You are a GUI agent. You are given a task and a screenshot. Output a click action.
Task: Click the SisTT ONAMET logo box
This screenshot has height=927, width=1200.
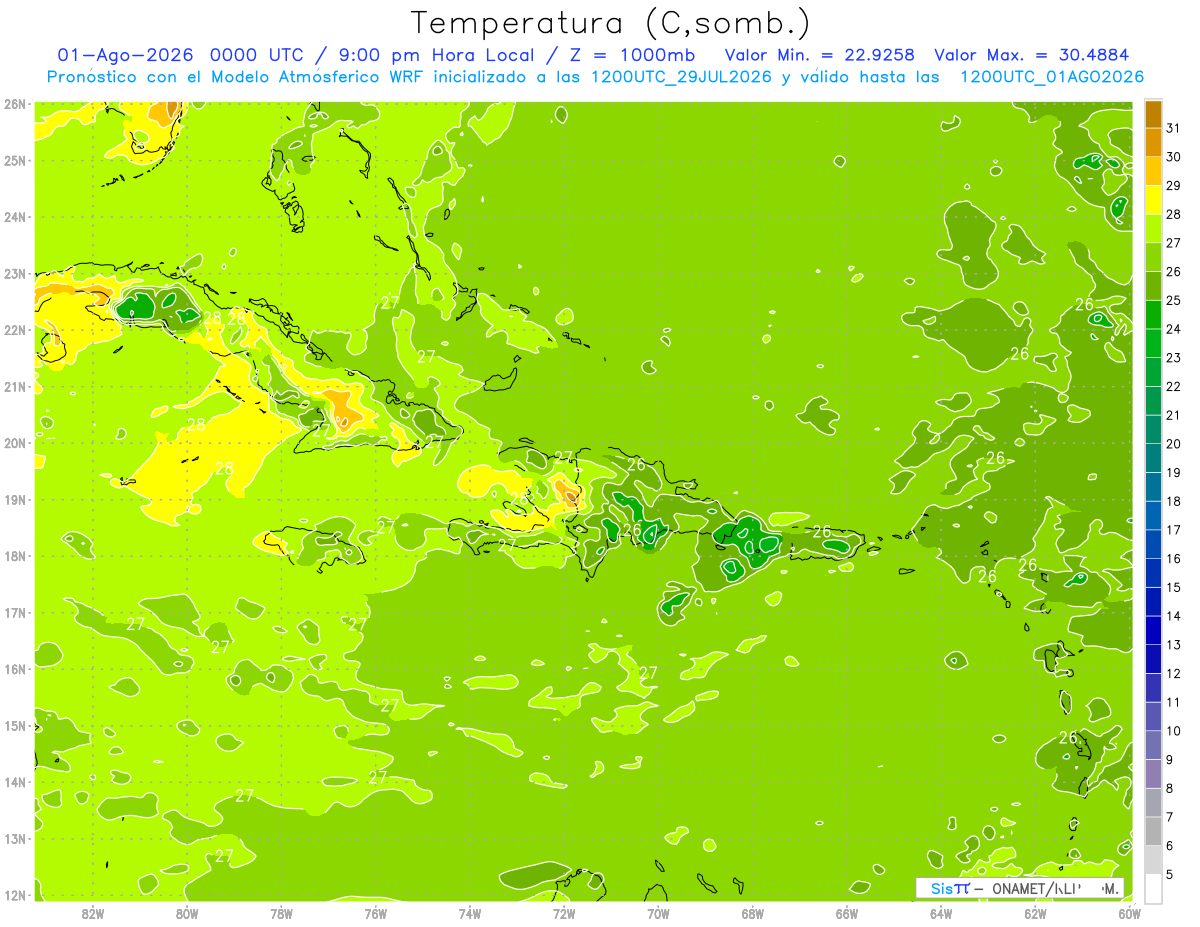coord(1020,888)
